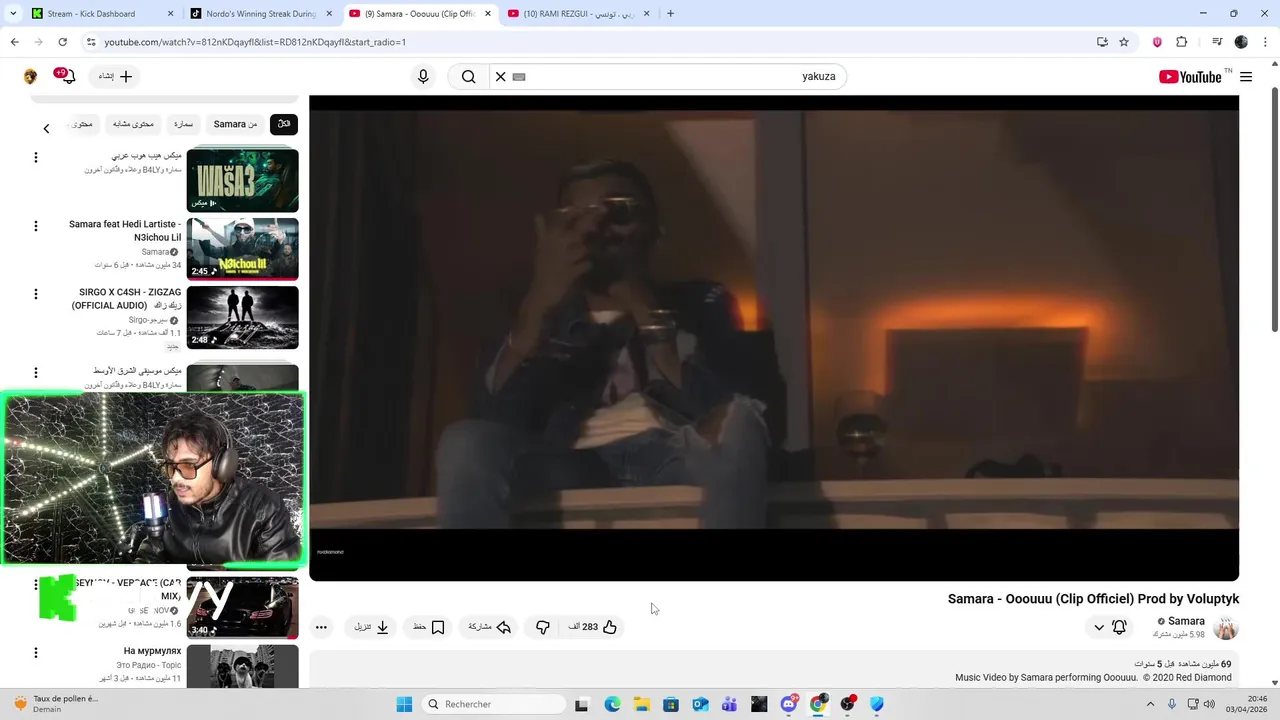Click the Share (مشاركة) button
The image size is (1280, 720).
pos(490,627)
